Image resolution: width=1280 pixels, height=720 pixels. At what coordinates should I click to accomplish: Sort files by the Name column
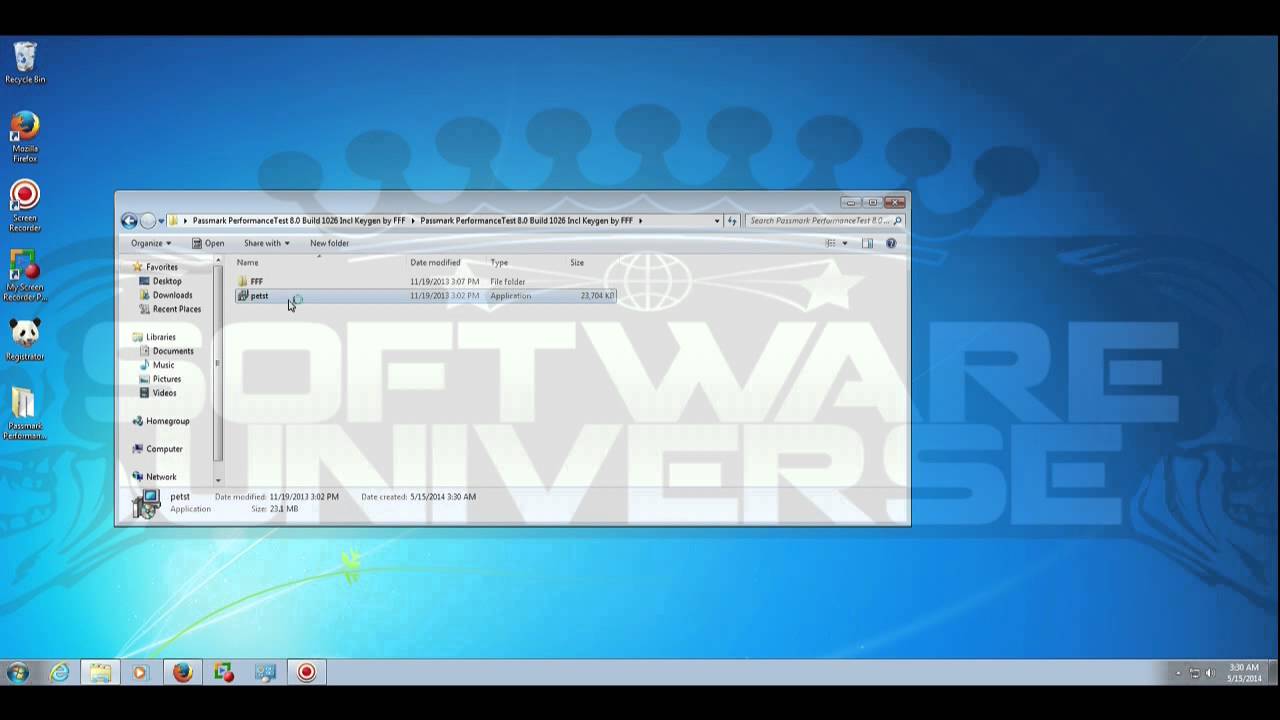pyautogui.click(x=247, y=263)
